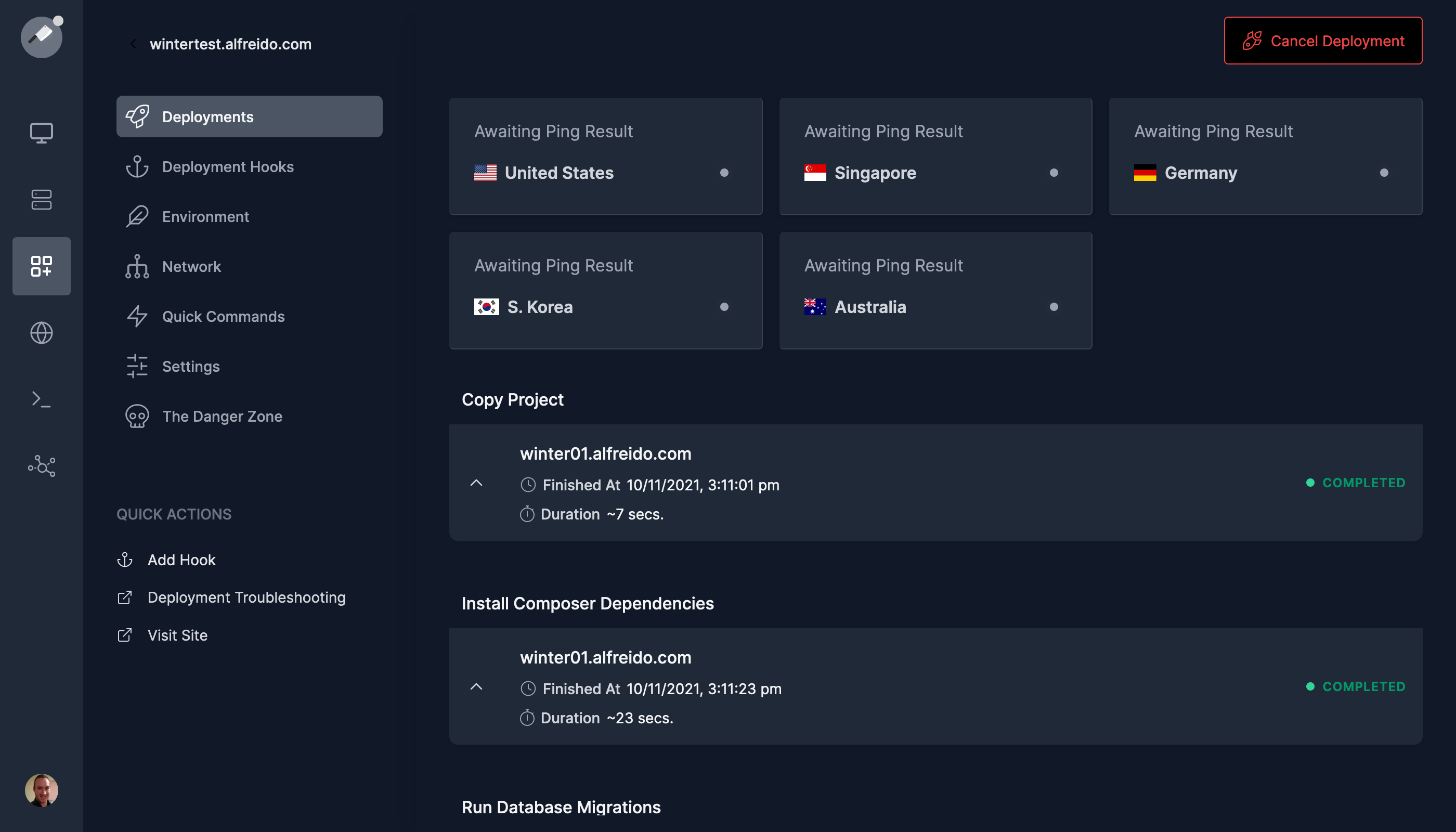1456x832 pixels.
Task: Click the anchor icon beside Deployment Hooks
Action: pyautogui.click(x=137, y=166)
